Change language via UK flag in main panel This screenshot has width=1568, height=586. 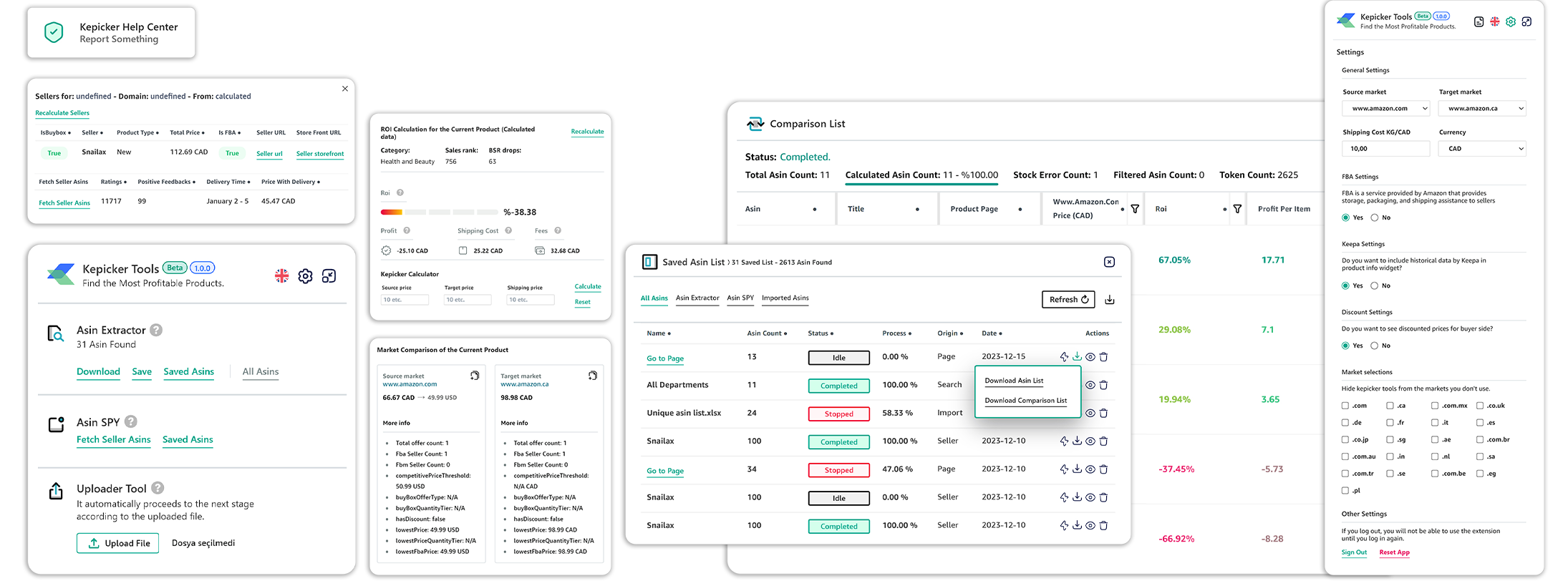click(282, 276)
